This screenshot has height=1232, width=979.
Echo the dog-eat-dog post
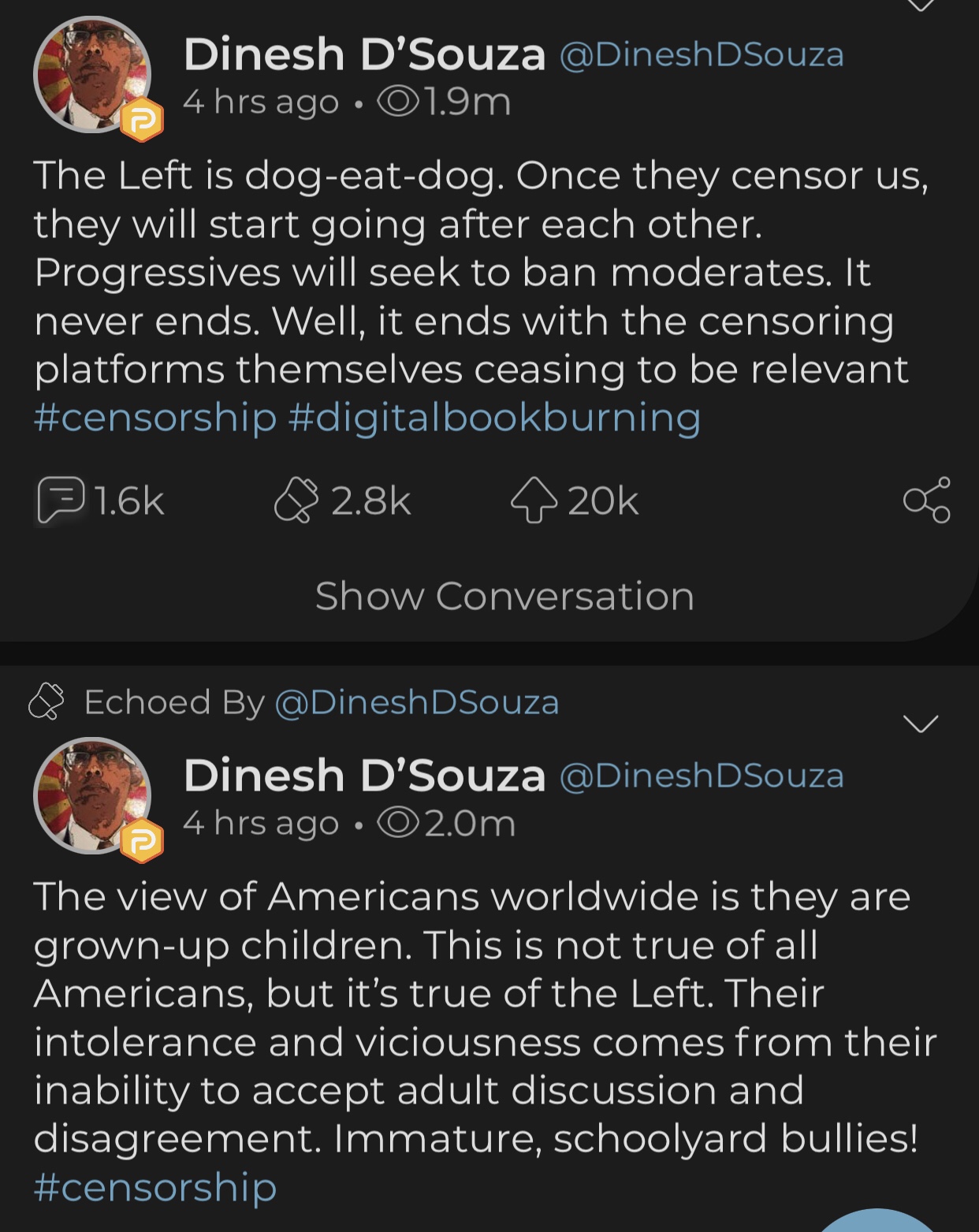(296, 501)
